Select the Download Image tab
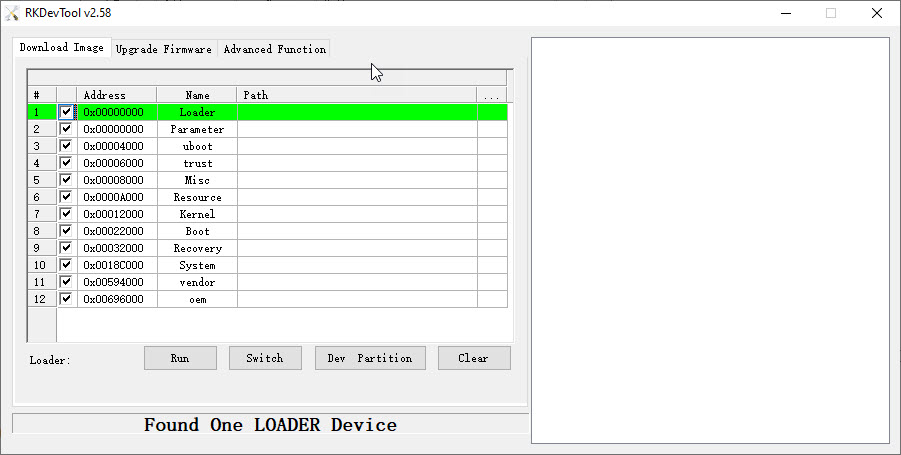 click(61, 48)
